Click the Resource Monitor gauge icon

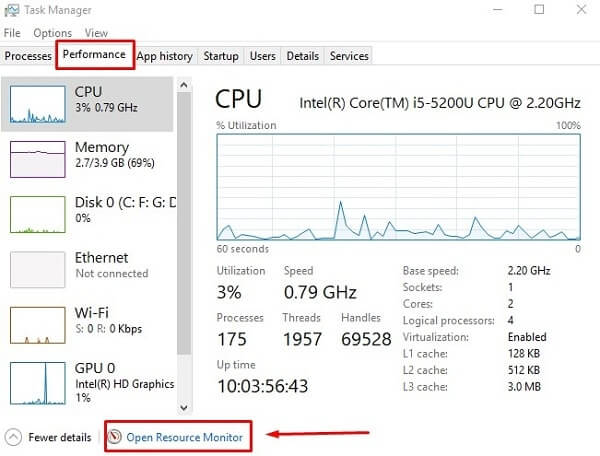(x=115, y=437)
